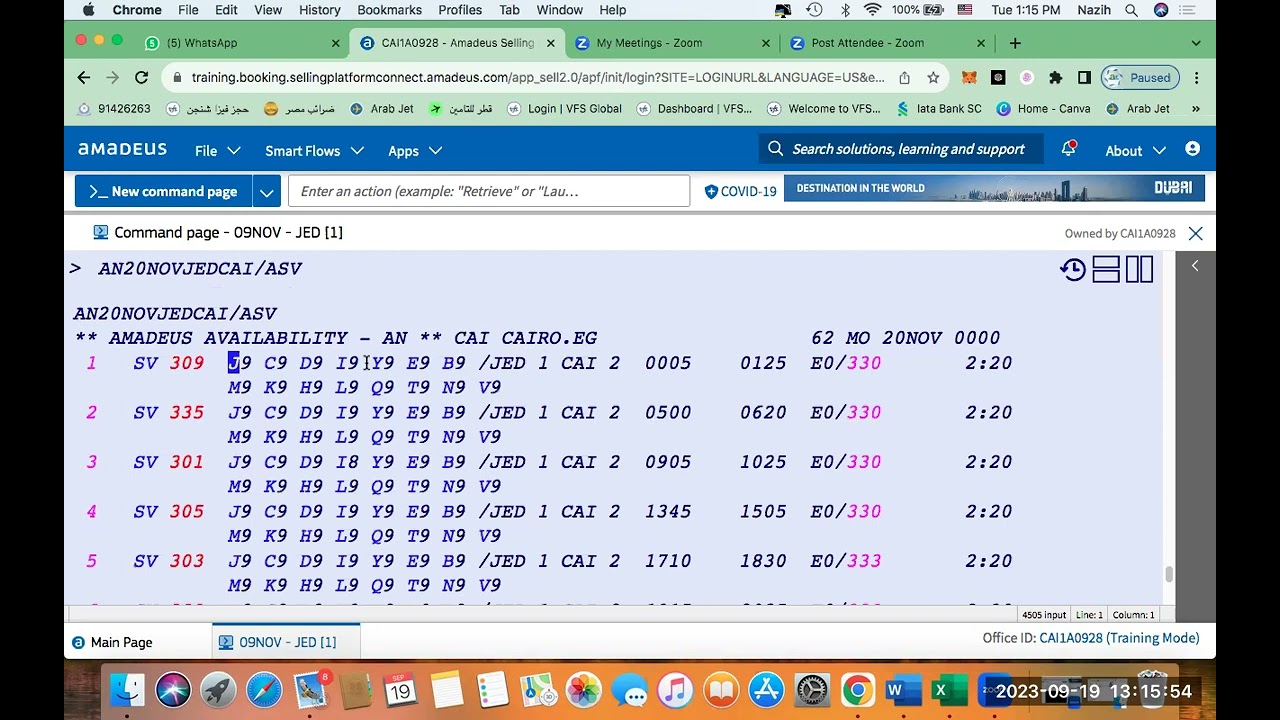Open the user profile account icon

pyautogui.click(x=1192, y=149)
